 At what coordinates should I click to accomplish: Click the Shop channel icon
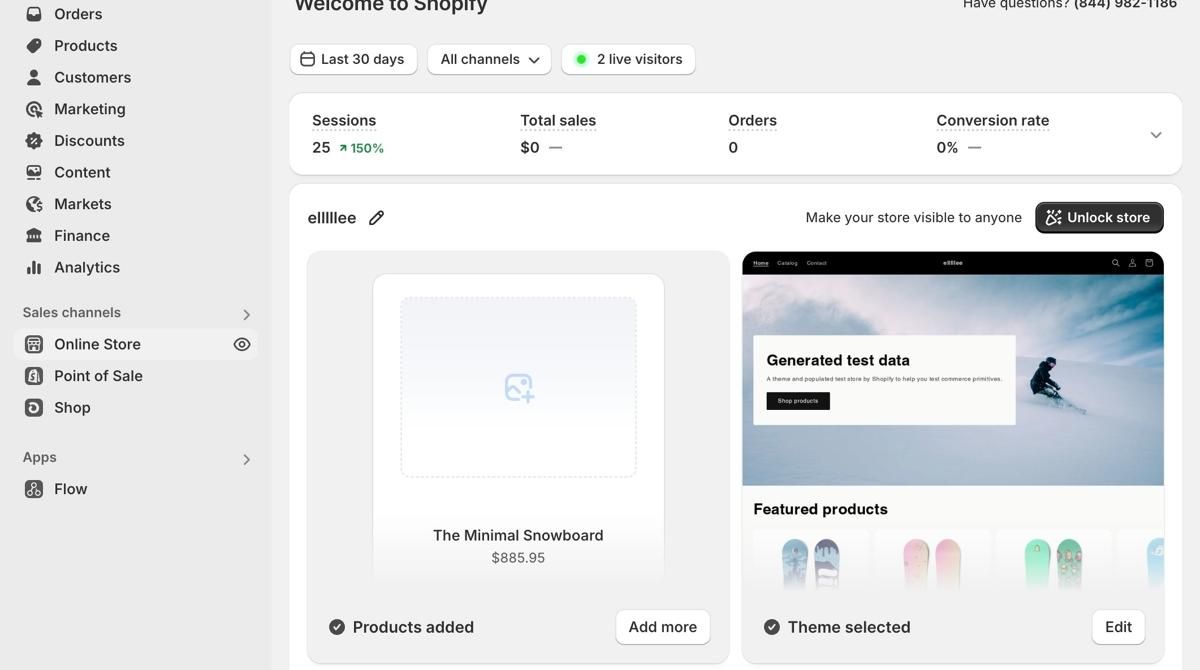[34, 407]
